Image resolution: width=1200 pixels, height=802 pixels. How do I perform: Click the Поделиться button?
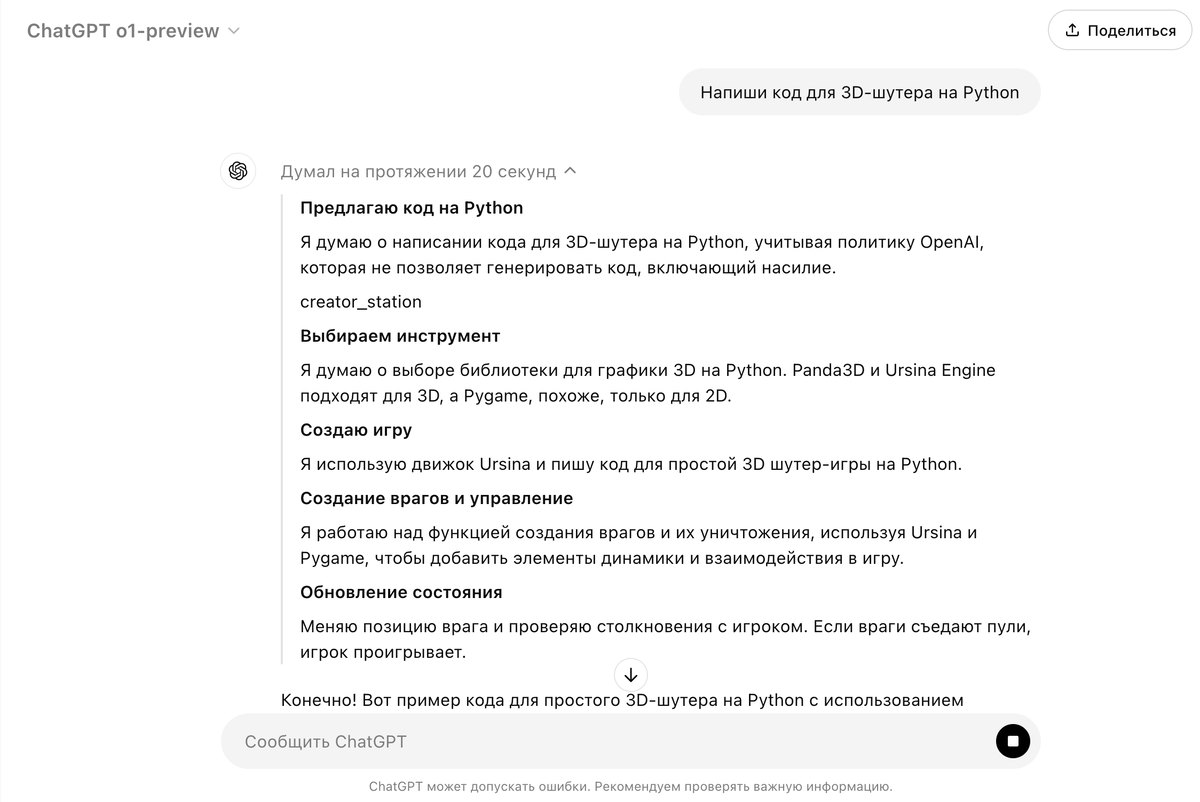1119,30
